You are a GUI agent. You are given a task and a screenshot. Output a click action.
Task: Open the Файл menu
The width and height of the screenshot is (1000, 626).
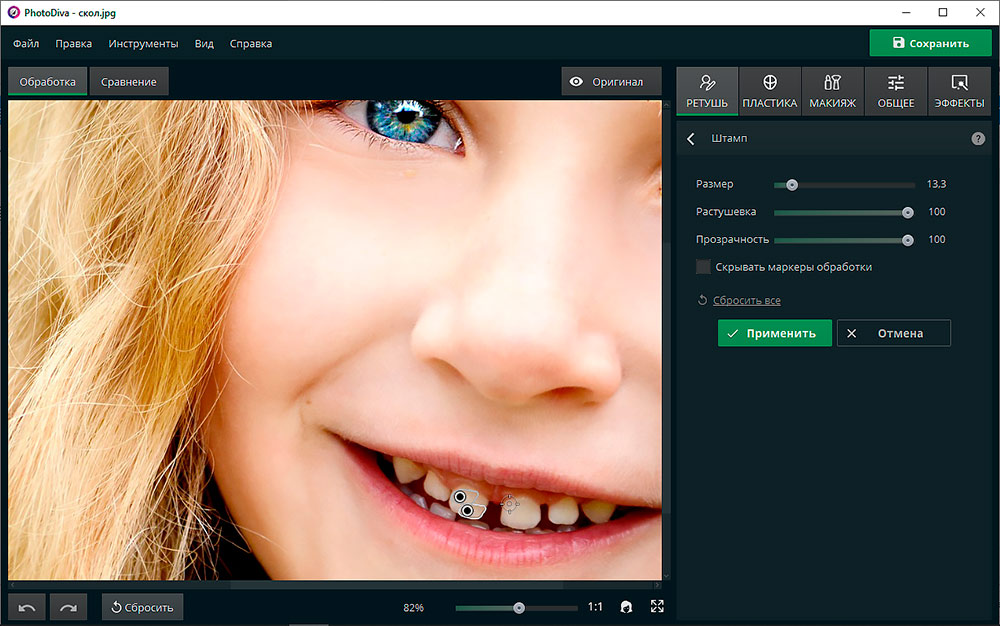point(26,43)
